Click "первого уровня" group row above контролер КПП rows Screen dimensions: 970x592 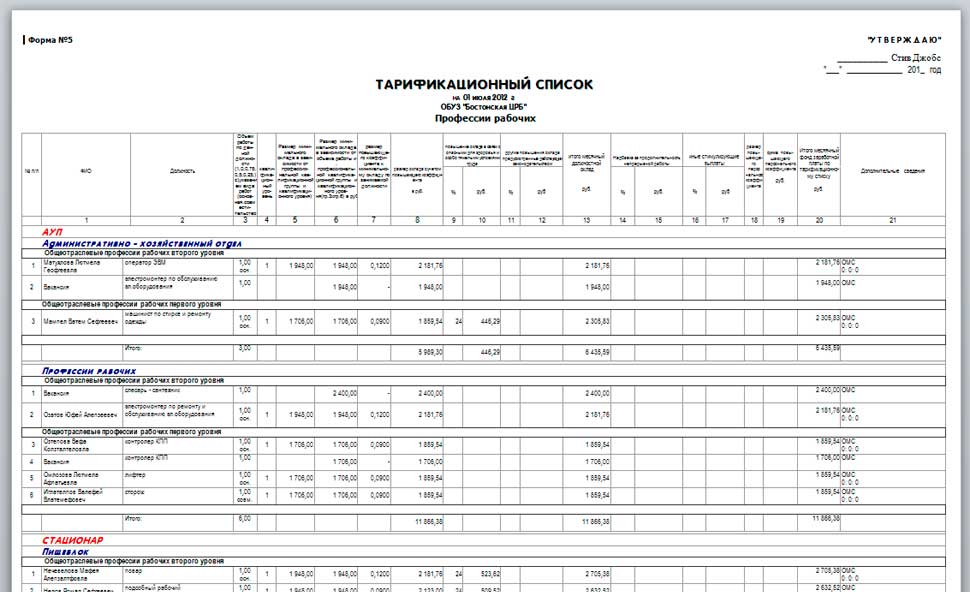pos(483,432)
